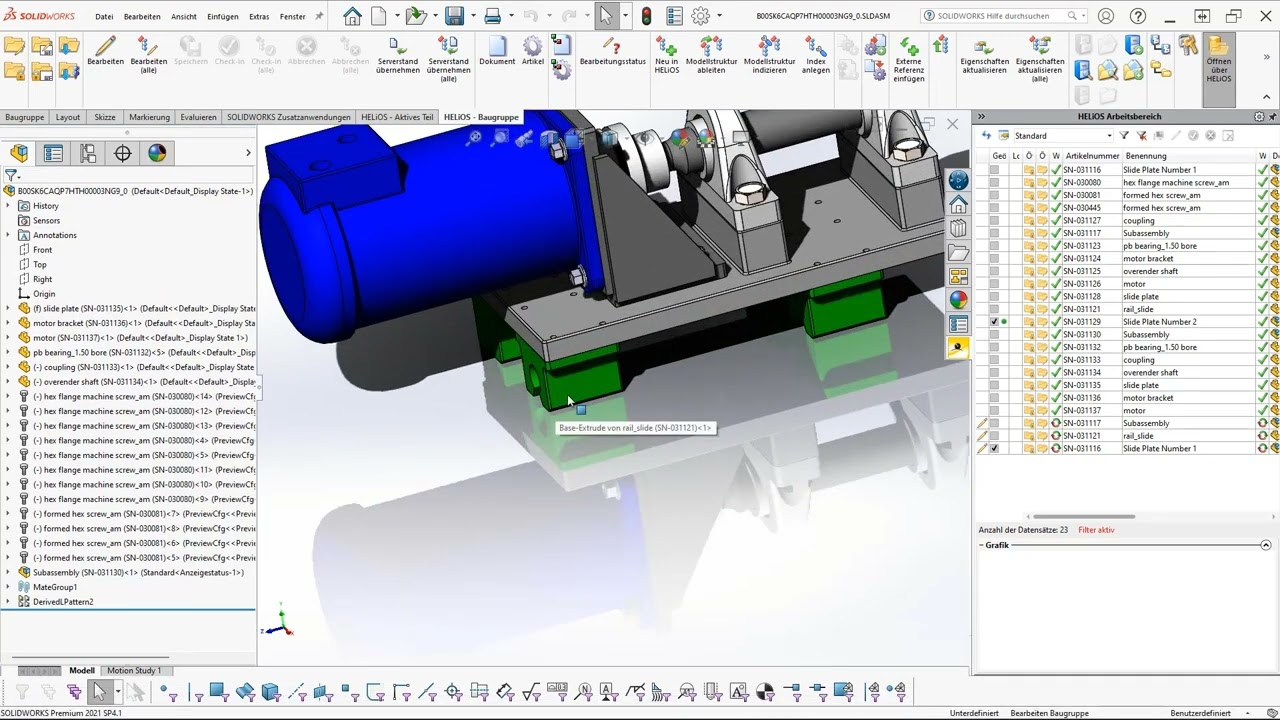Click Eigenschaften aktualisieren (alle)
Screen dimensions: 1280x720
pyautogui.click(x=1039, y=57)
